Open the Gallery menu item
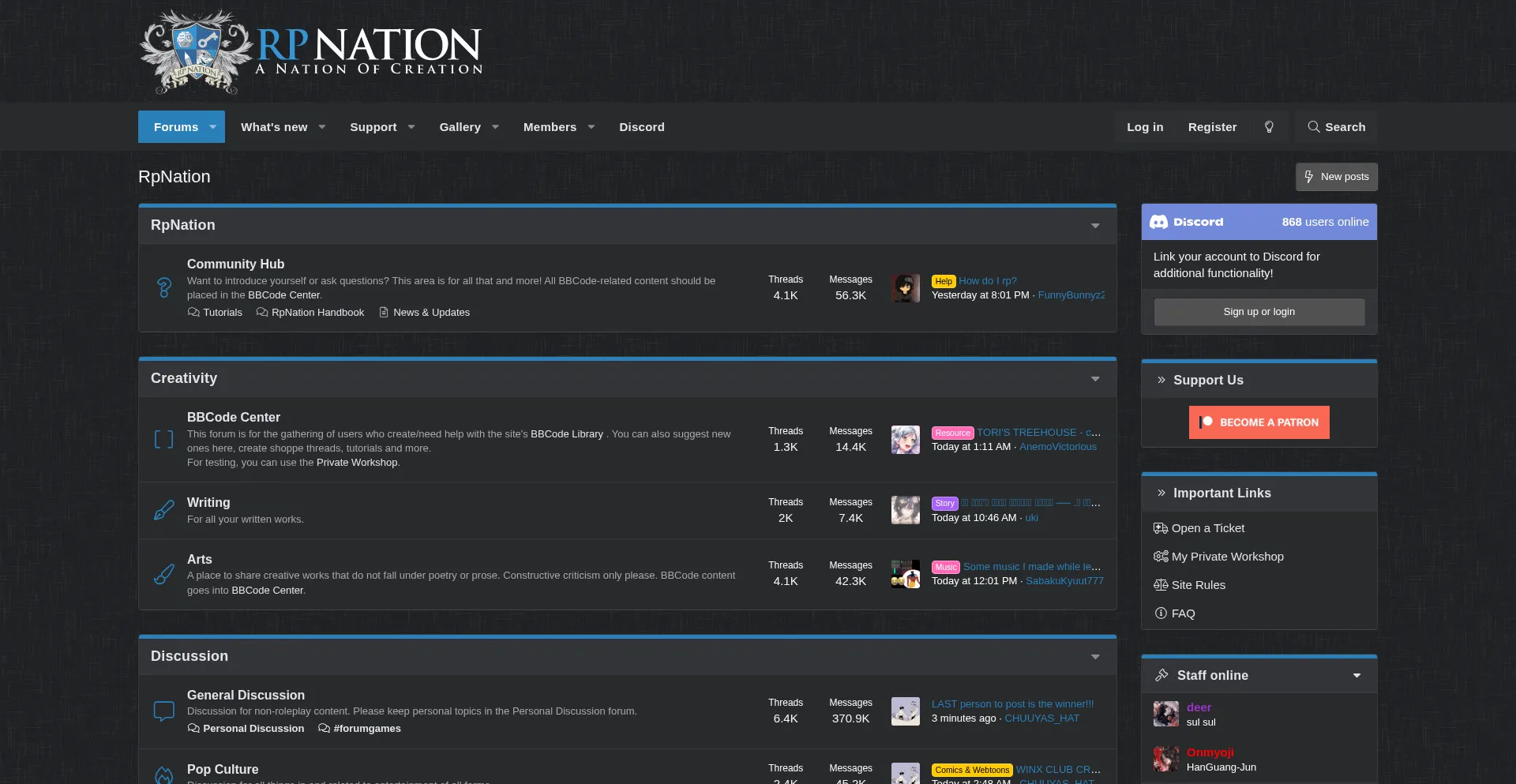 point(460,127)
